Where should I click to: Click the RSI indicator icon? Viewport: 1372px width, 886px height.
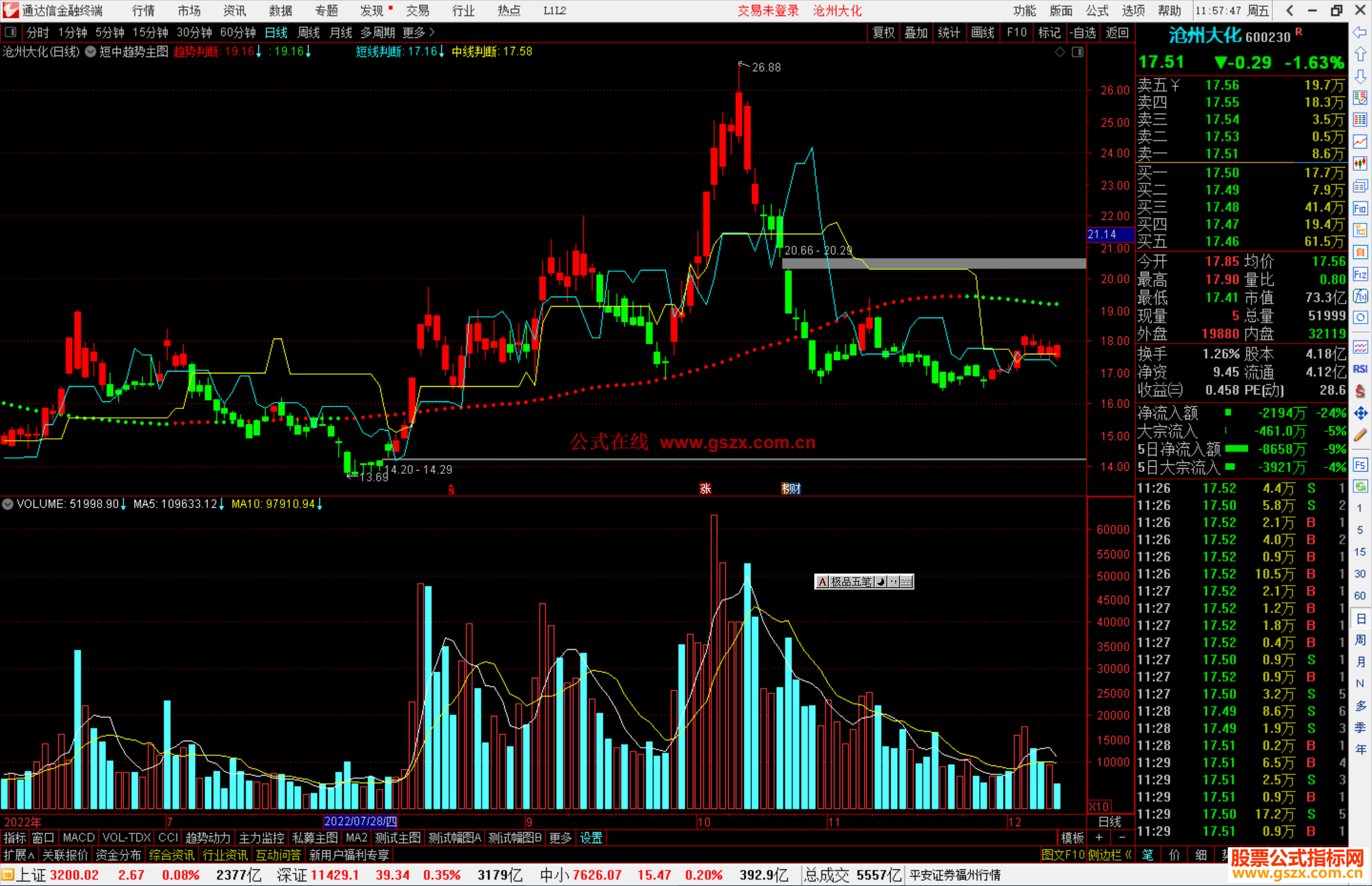pyautogui.click(x=1360, y=369)
